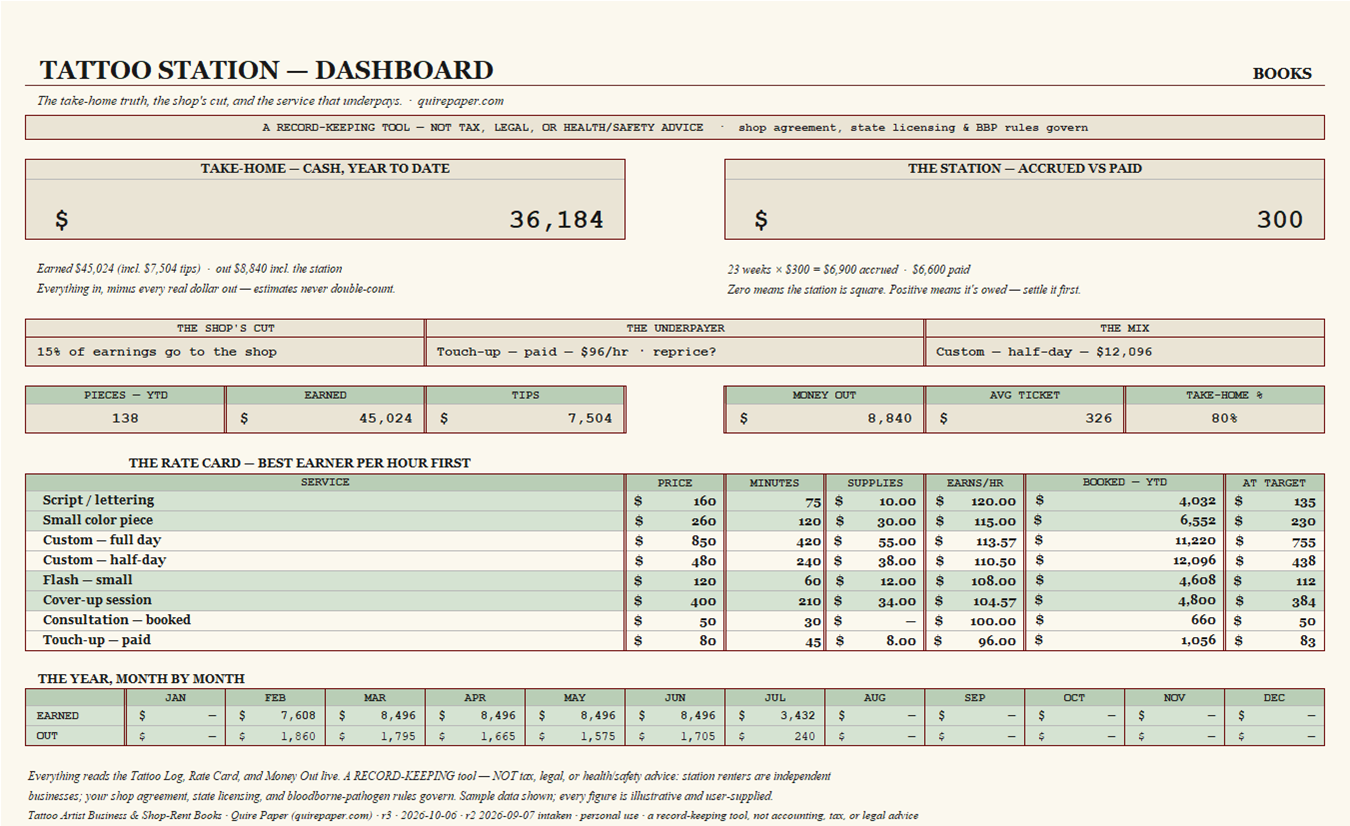
Task: Select the 'Custom — half-day' rate card row label
Action: pyautogui.click(x=104, y=561)
